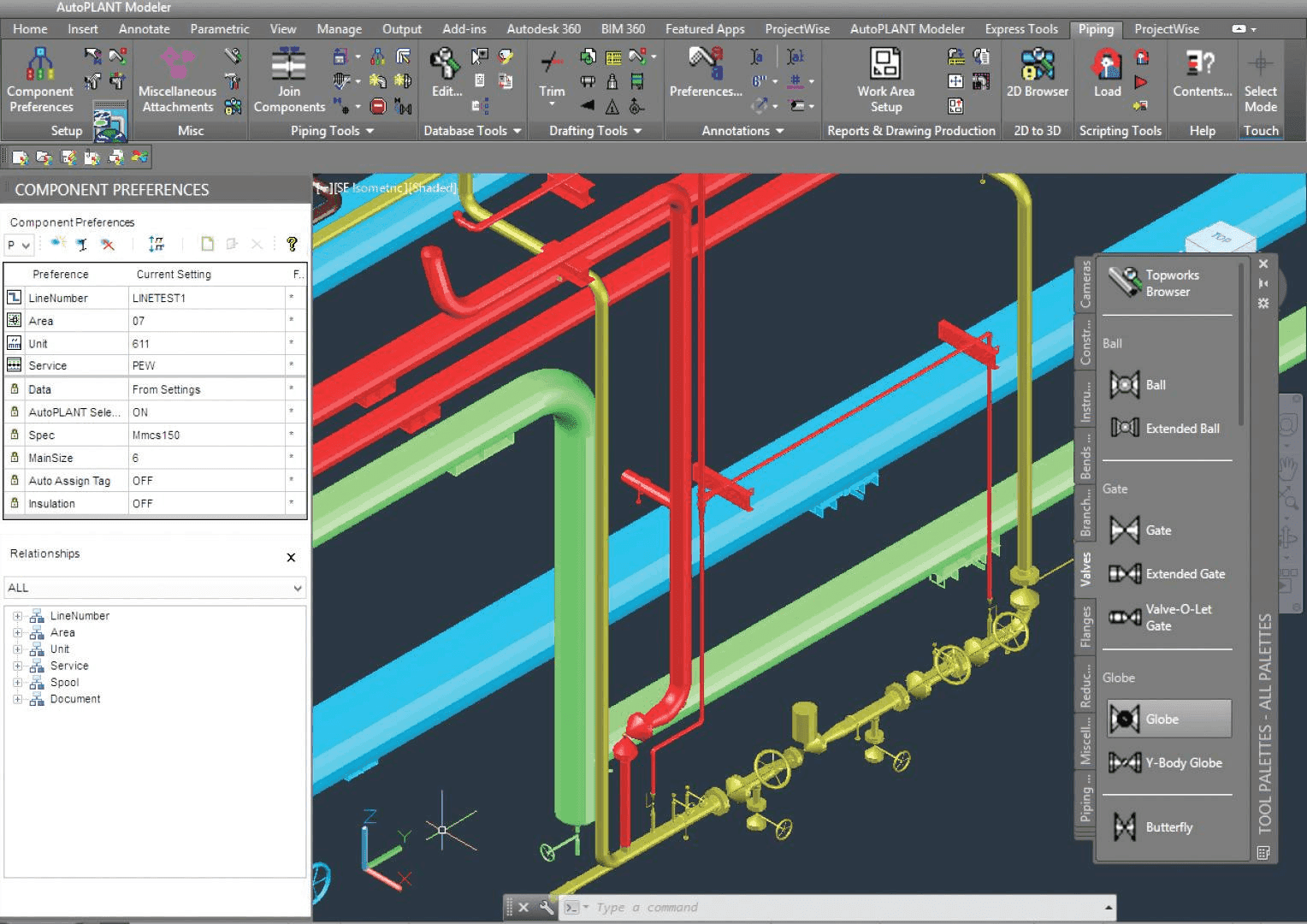Close the command line bar

tap(523, 908)
